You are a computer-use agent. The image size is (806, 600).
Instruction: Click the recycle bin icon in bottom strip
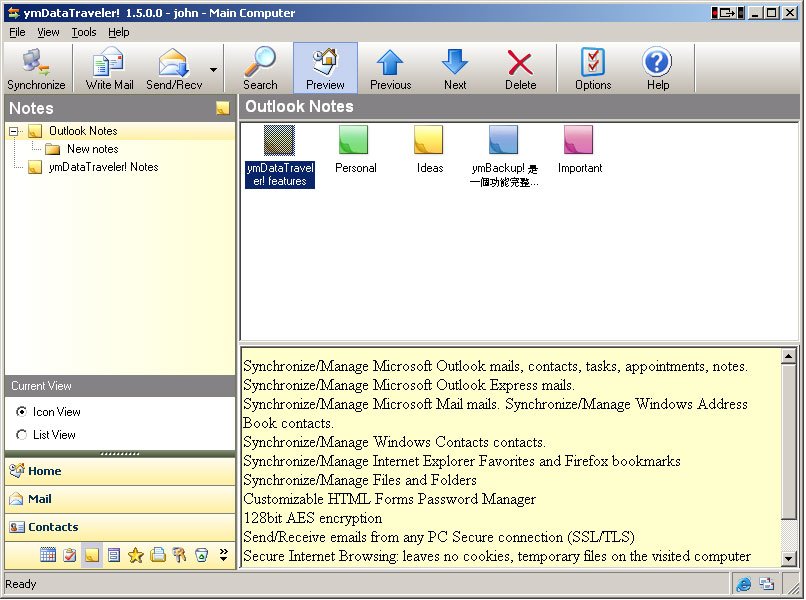point(202,555)
